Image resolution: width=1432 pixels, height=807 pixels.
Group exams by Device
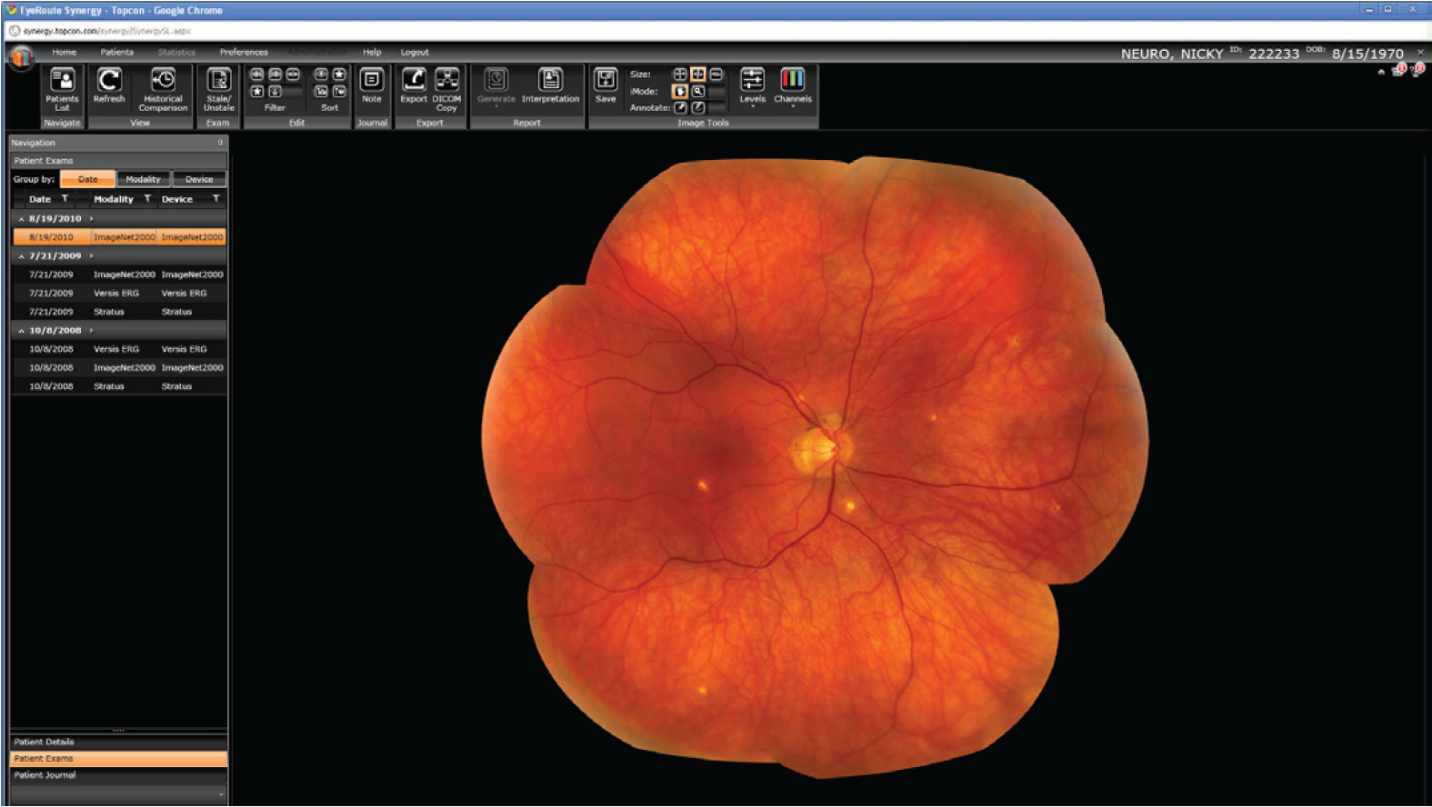tap(199, 179)
